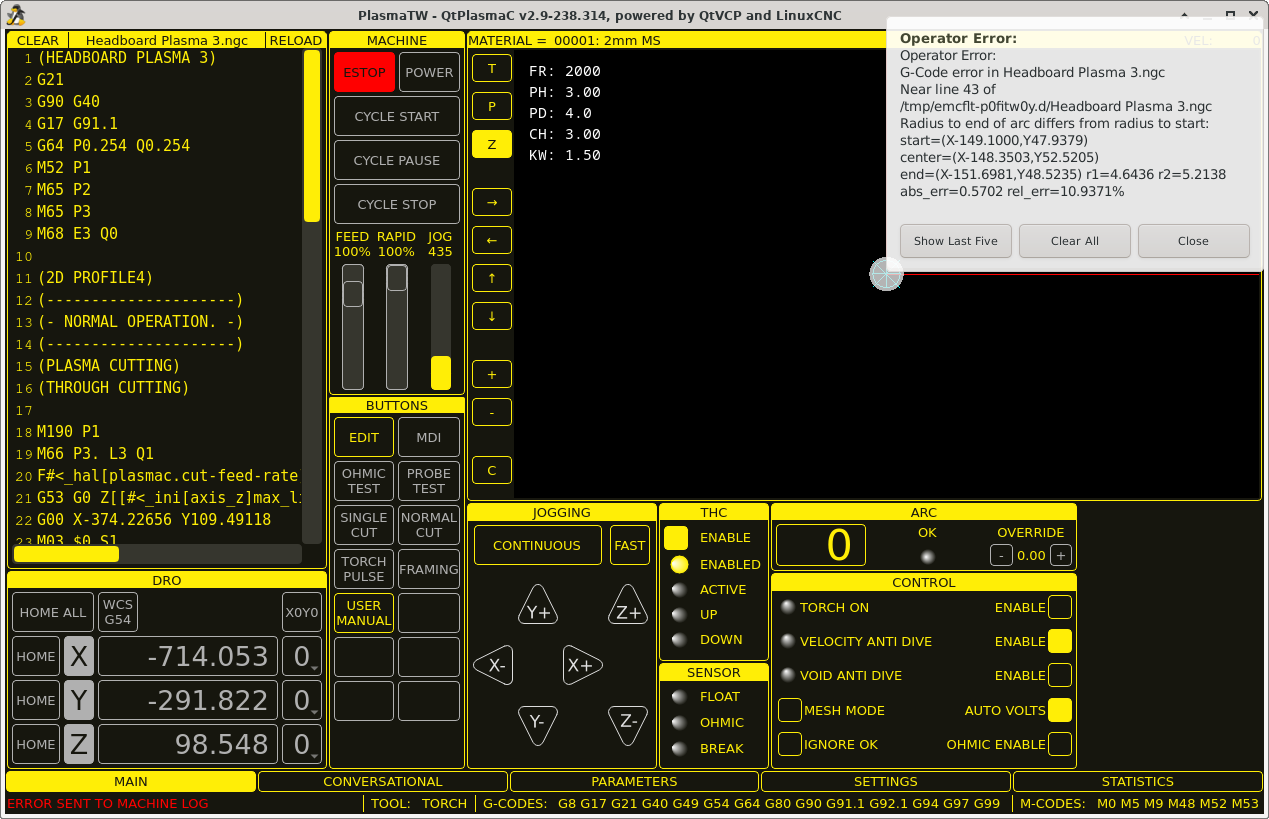Pan preview down with the down arrow

(x=492, y=316)
